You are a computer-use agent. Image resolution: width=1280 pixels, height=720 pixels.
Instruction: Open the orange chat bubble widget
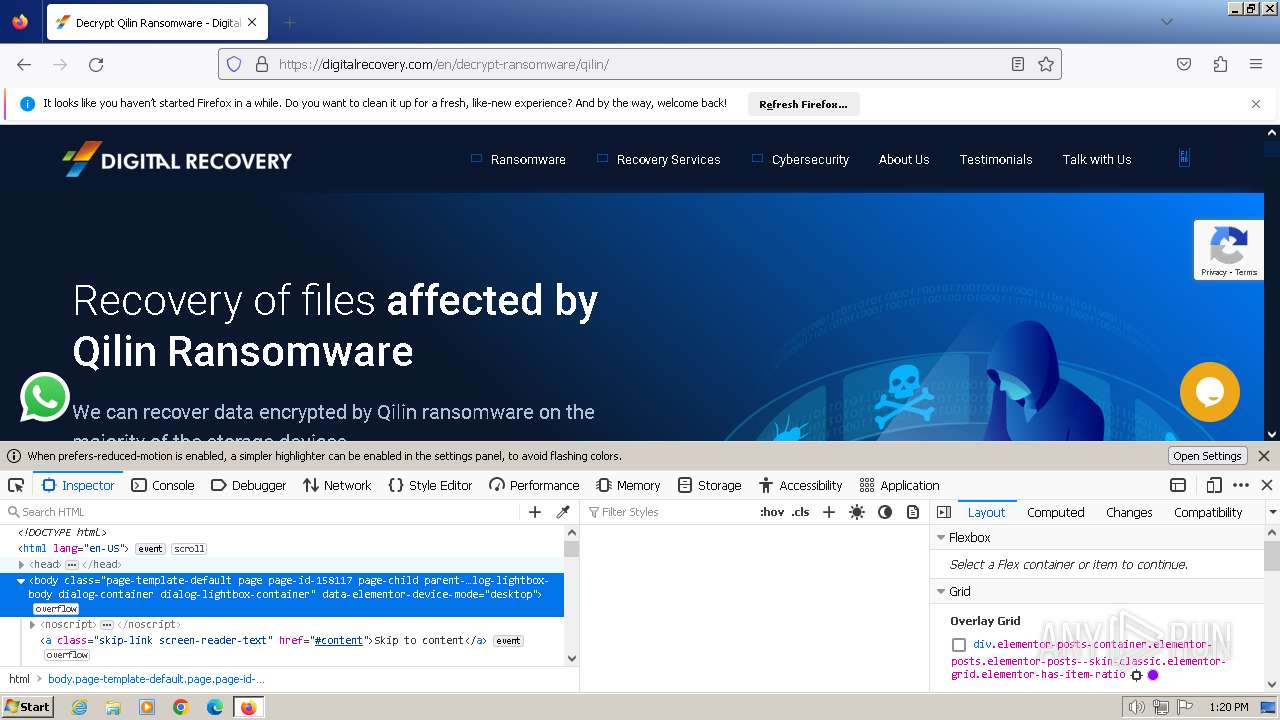(x=1210, y=392)
